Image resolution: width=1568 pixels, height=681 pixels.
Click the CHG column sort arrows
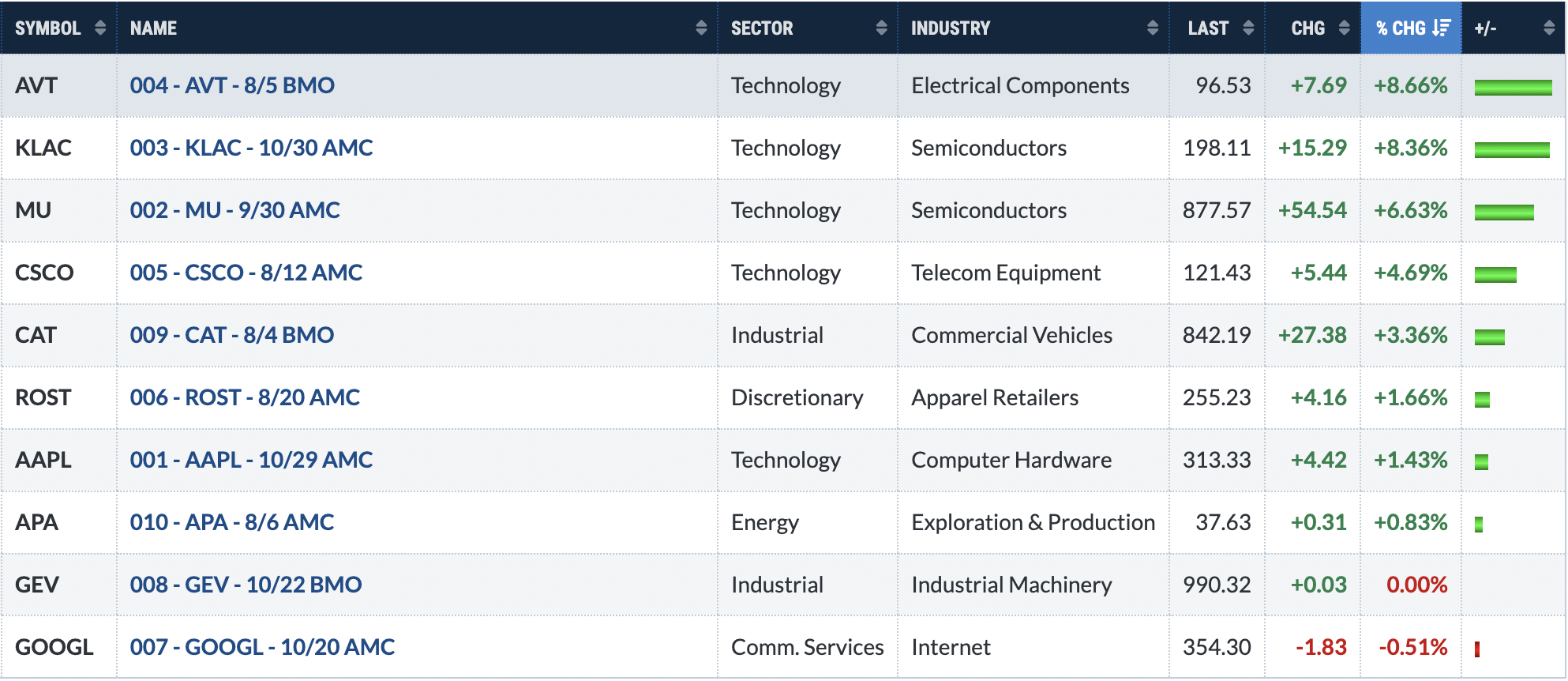[x=1344, y=28]
